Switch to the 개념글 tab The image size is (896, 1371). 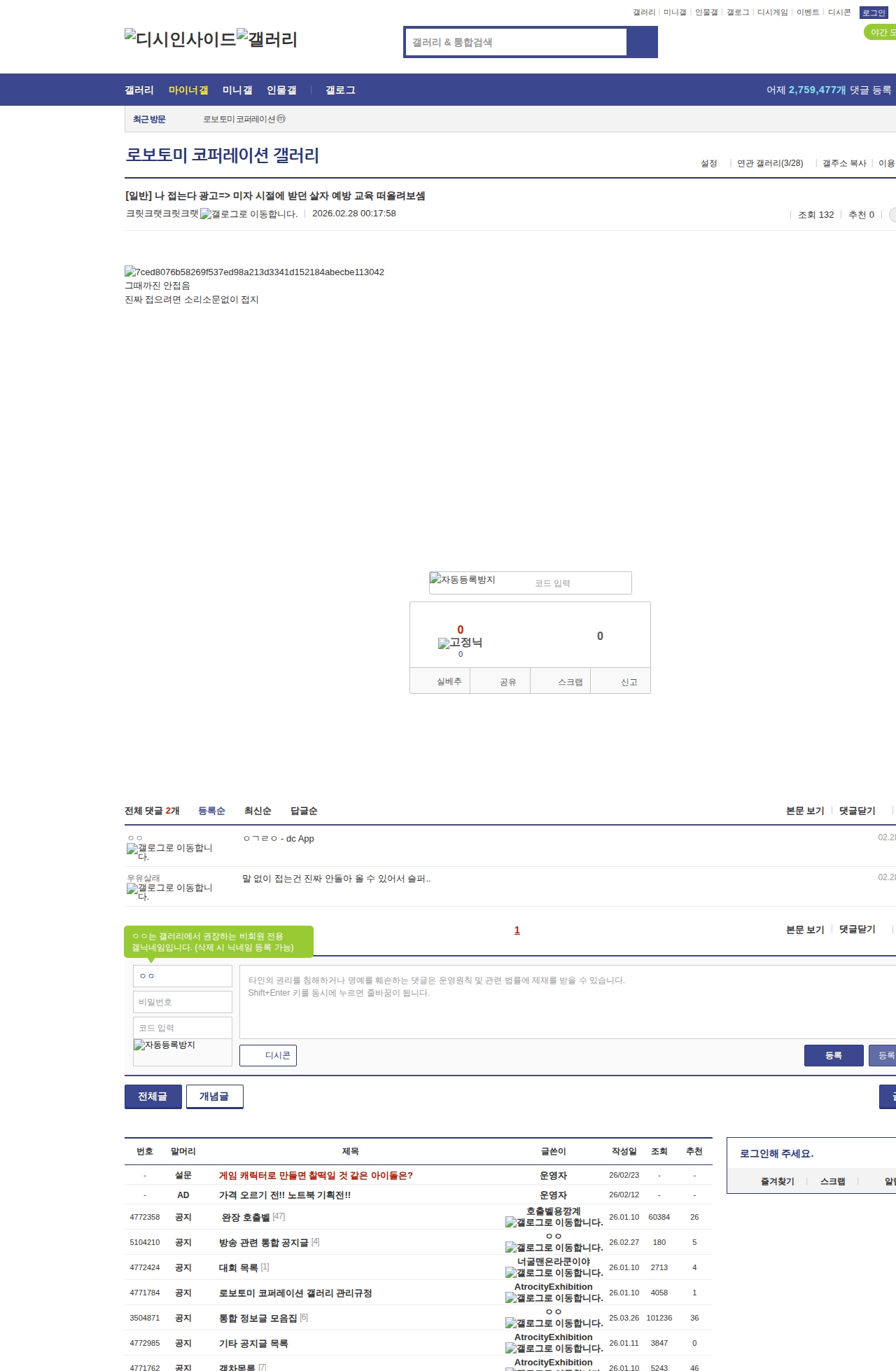[214, 1097]
